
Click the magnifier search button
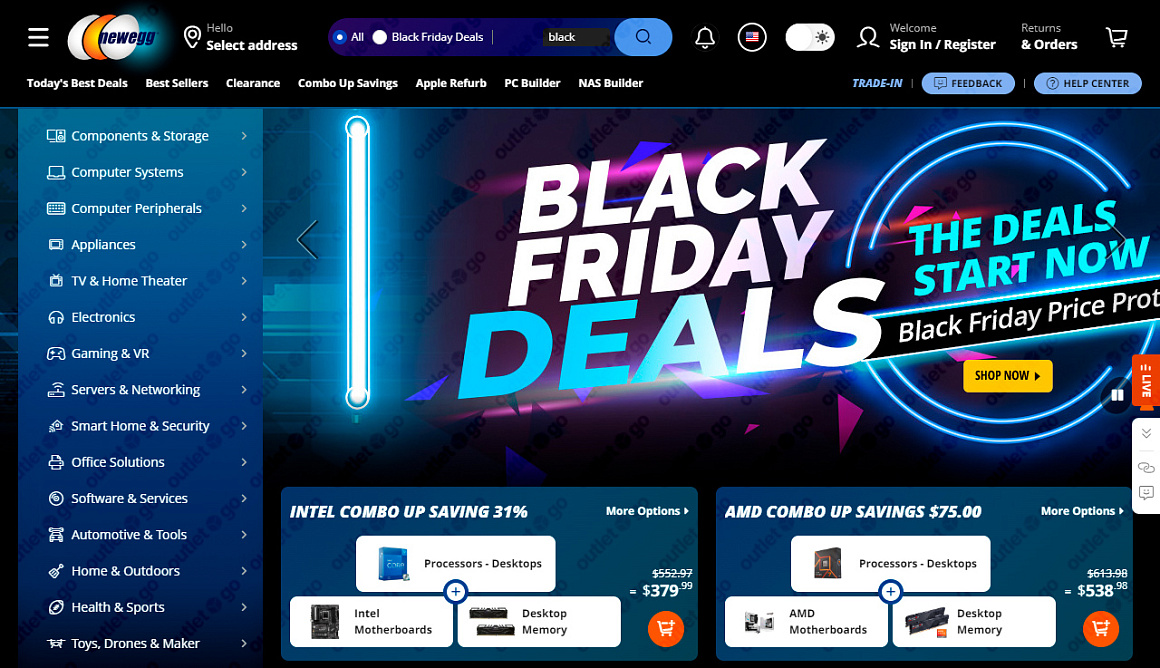643,37
